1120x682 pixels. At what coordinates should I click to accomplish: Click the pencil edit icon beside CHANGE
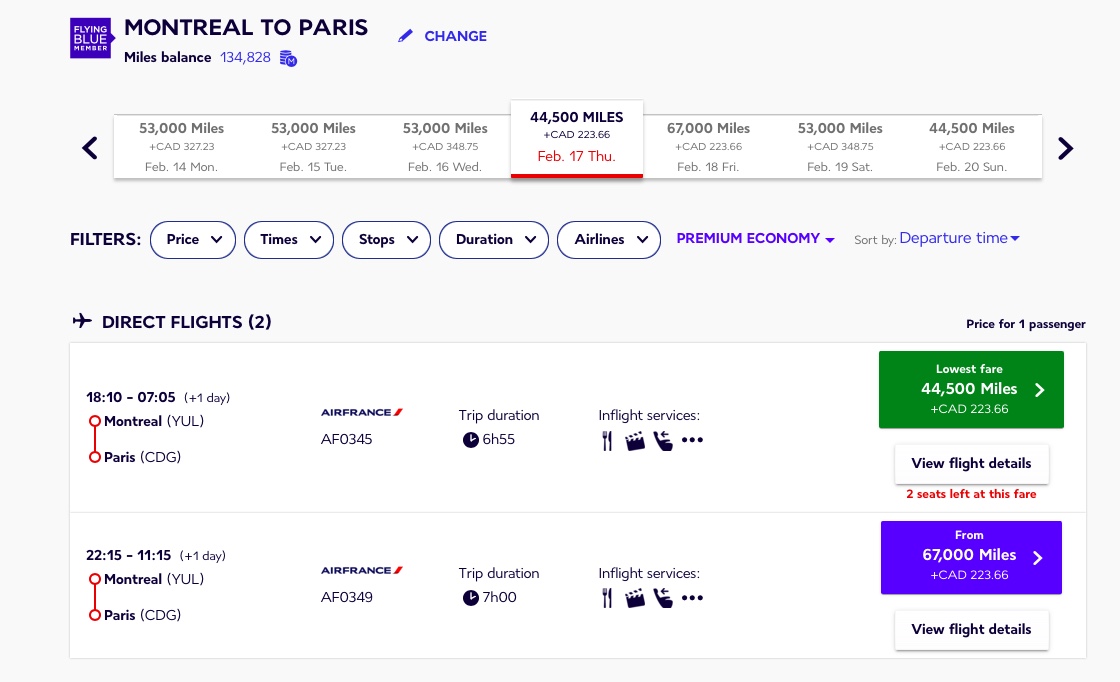(x=406, y=36)
